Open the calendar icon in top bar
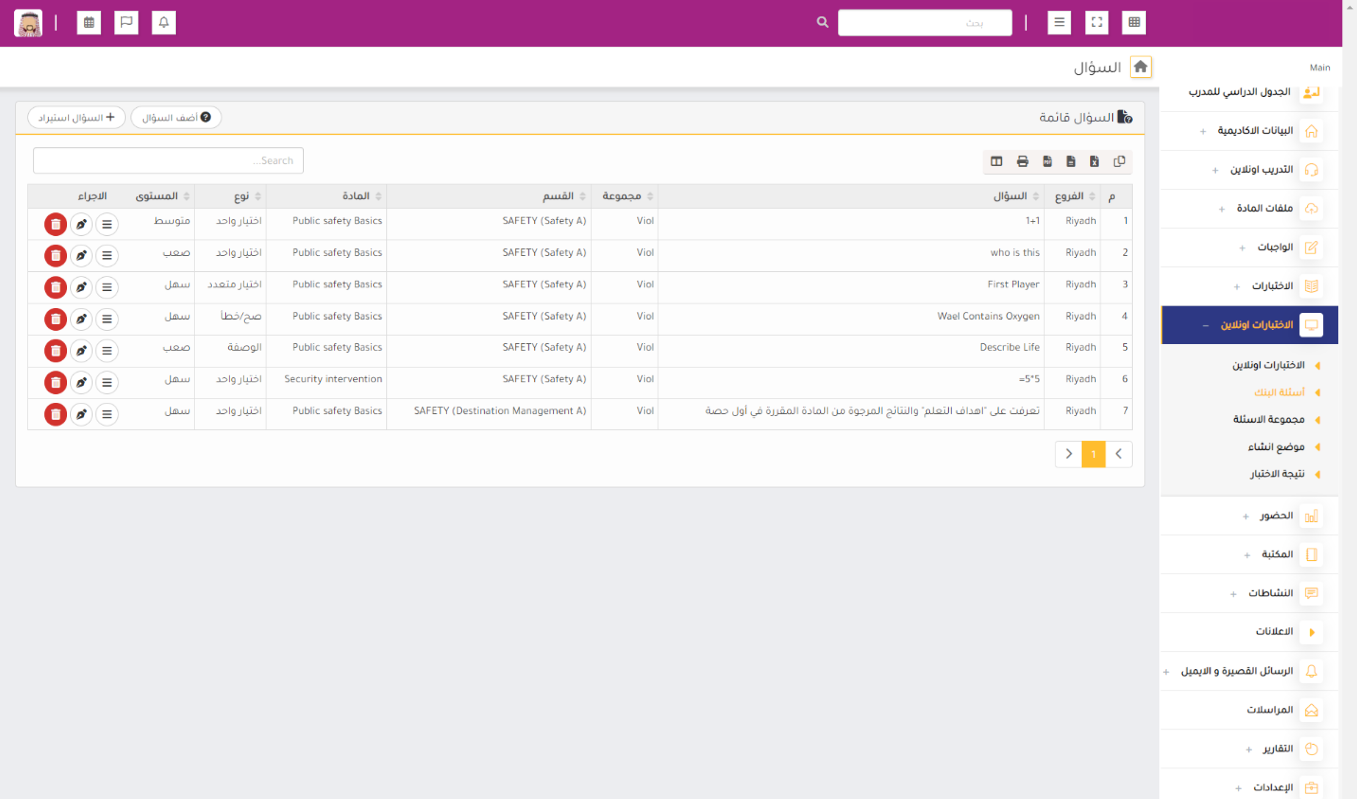The width and height of the screenshot is (1357, 799). [x=89, y=22]
